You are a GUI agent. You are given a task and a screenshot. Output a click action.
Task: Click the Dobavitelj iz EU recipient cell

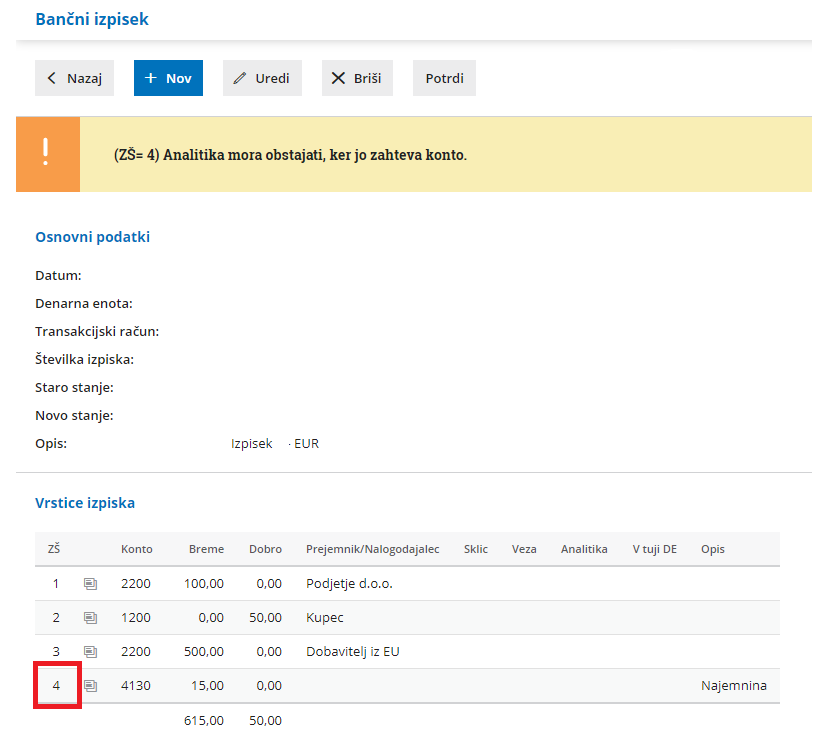353,652
